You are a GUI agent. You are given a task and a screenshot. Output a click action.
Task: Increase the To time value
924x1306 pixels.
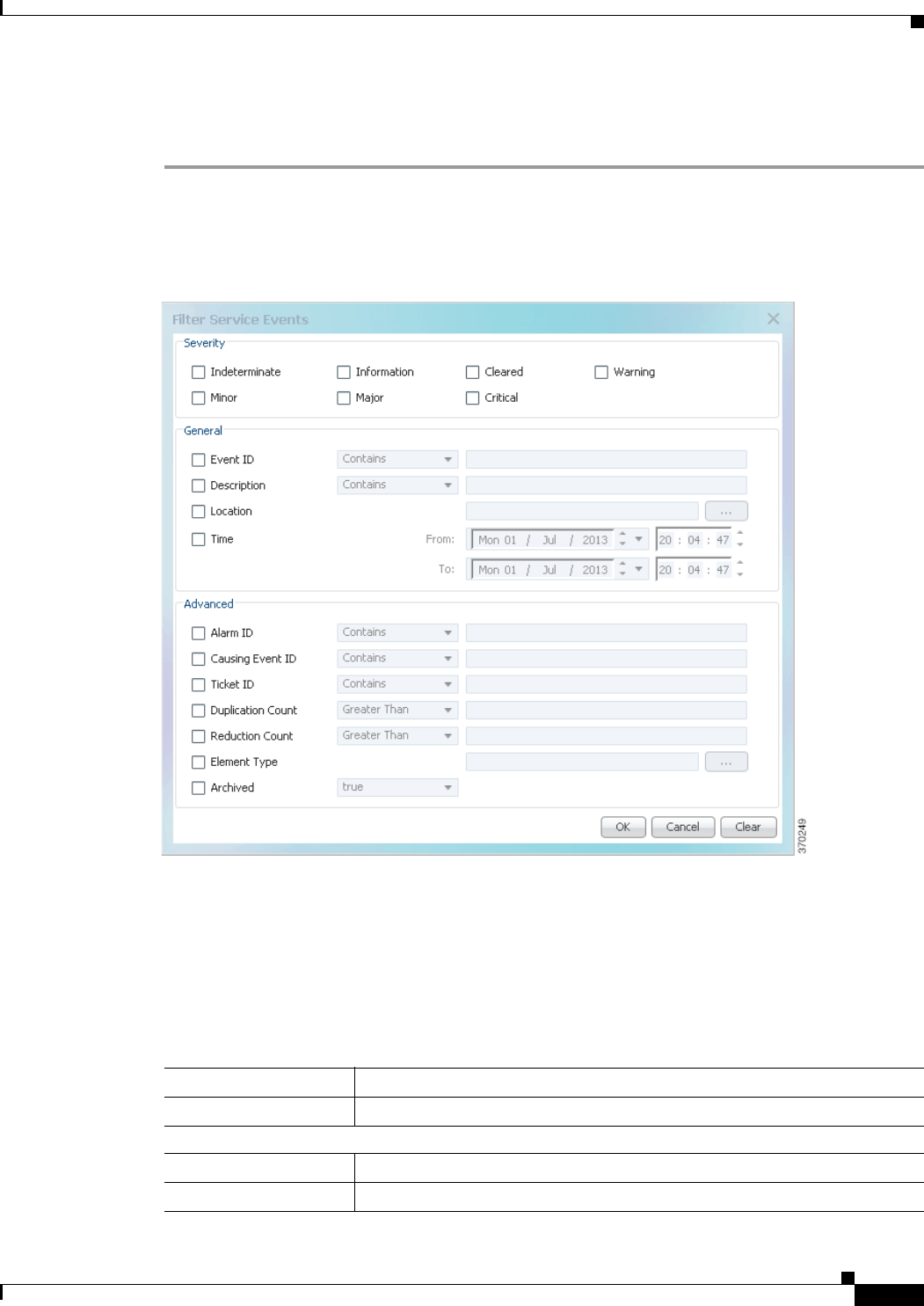[740, 564]
